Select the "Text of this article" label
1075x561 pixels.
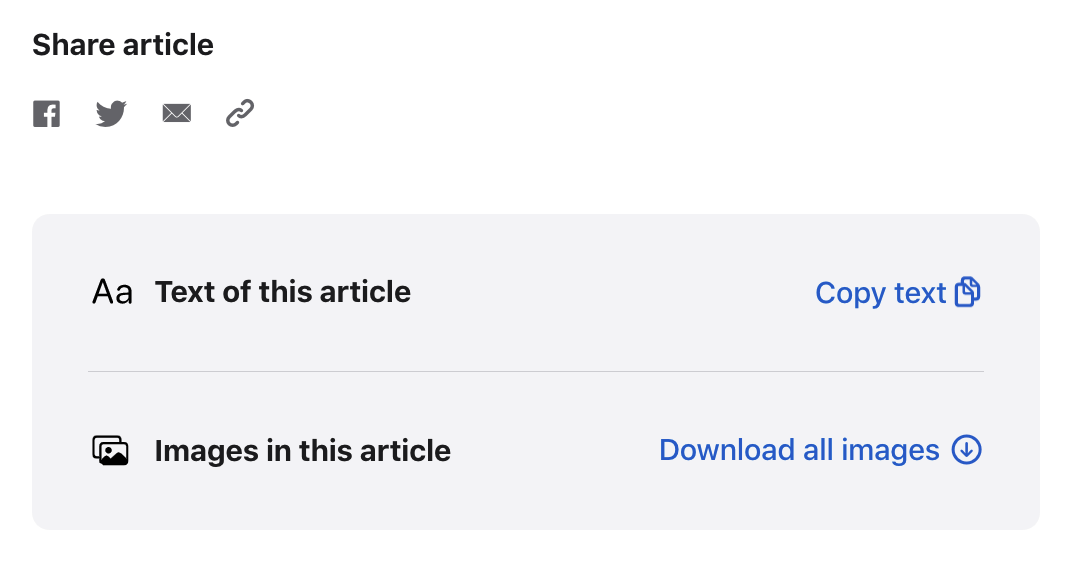[283, 292]
